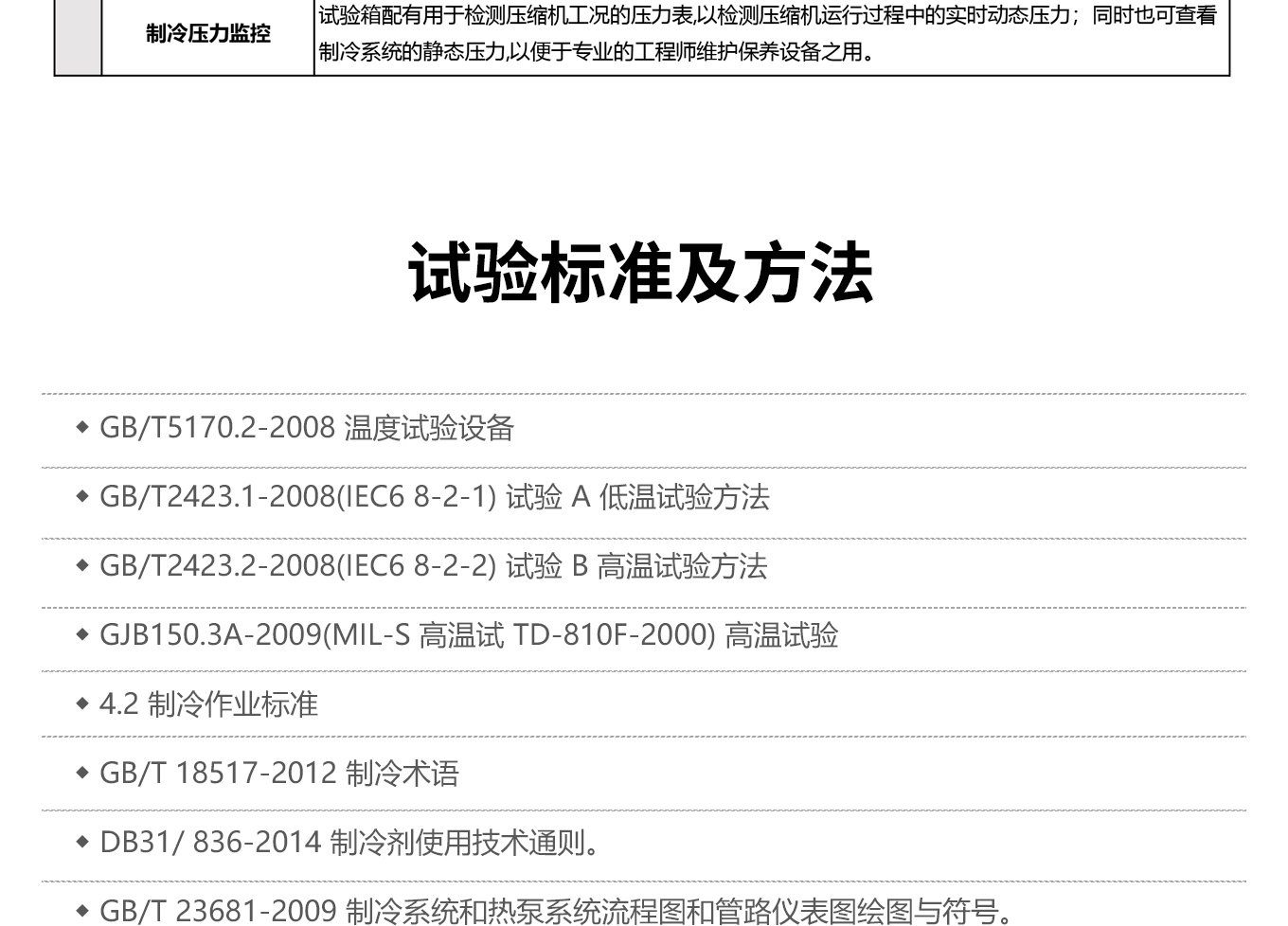Select the 试验 B 高温试验方法 text
Screen dimensions: 1288x926
click(x=635, y=567)
